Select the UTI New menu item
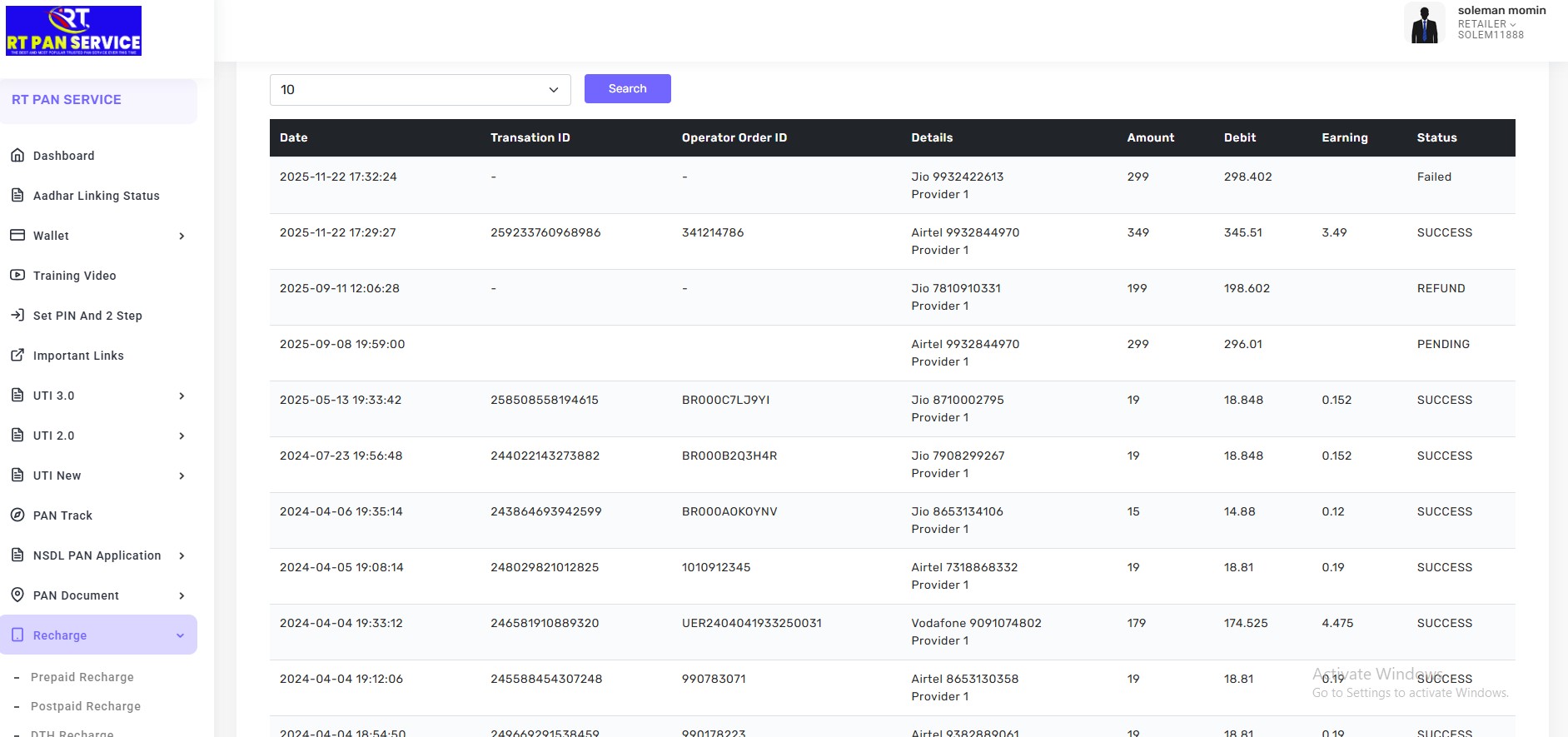1568x737 pixels. 57,476
